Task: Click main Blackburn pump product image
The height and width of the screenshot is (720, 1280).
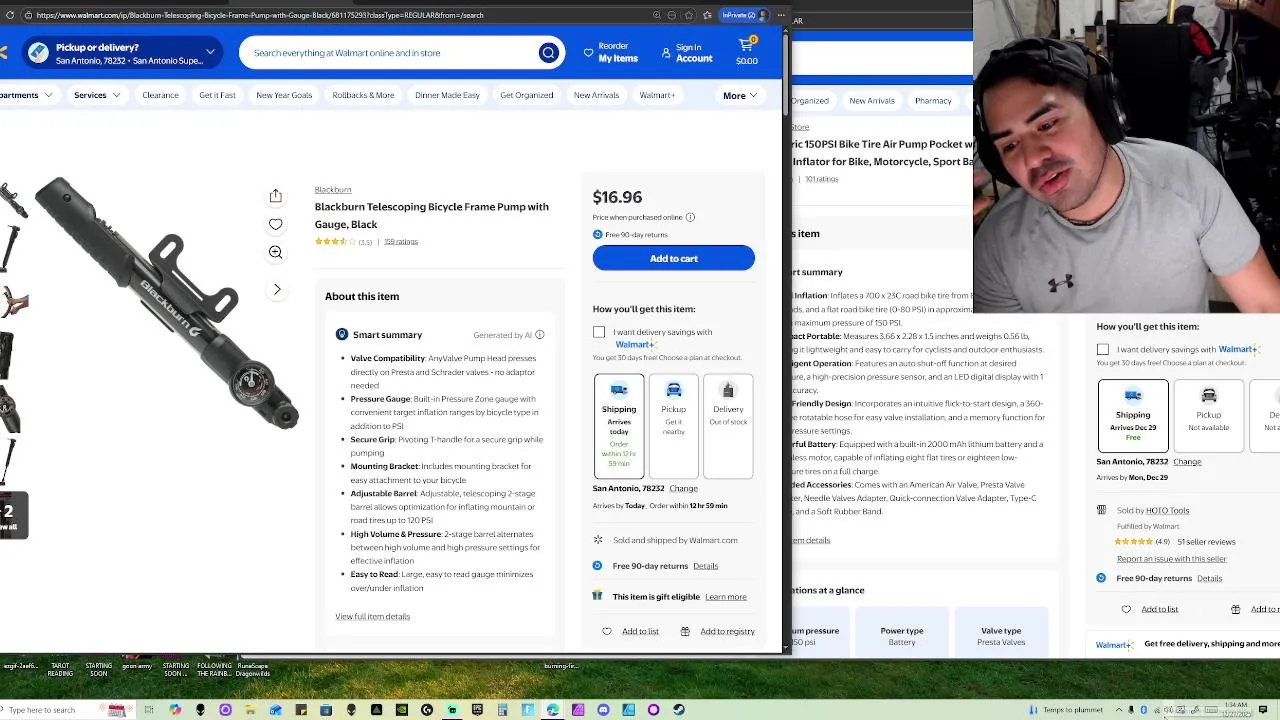Action: [x=168, y=304]
